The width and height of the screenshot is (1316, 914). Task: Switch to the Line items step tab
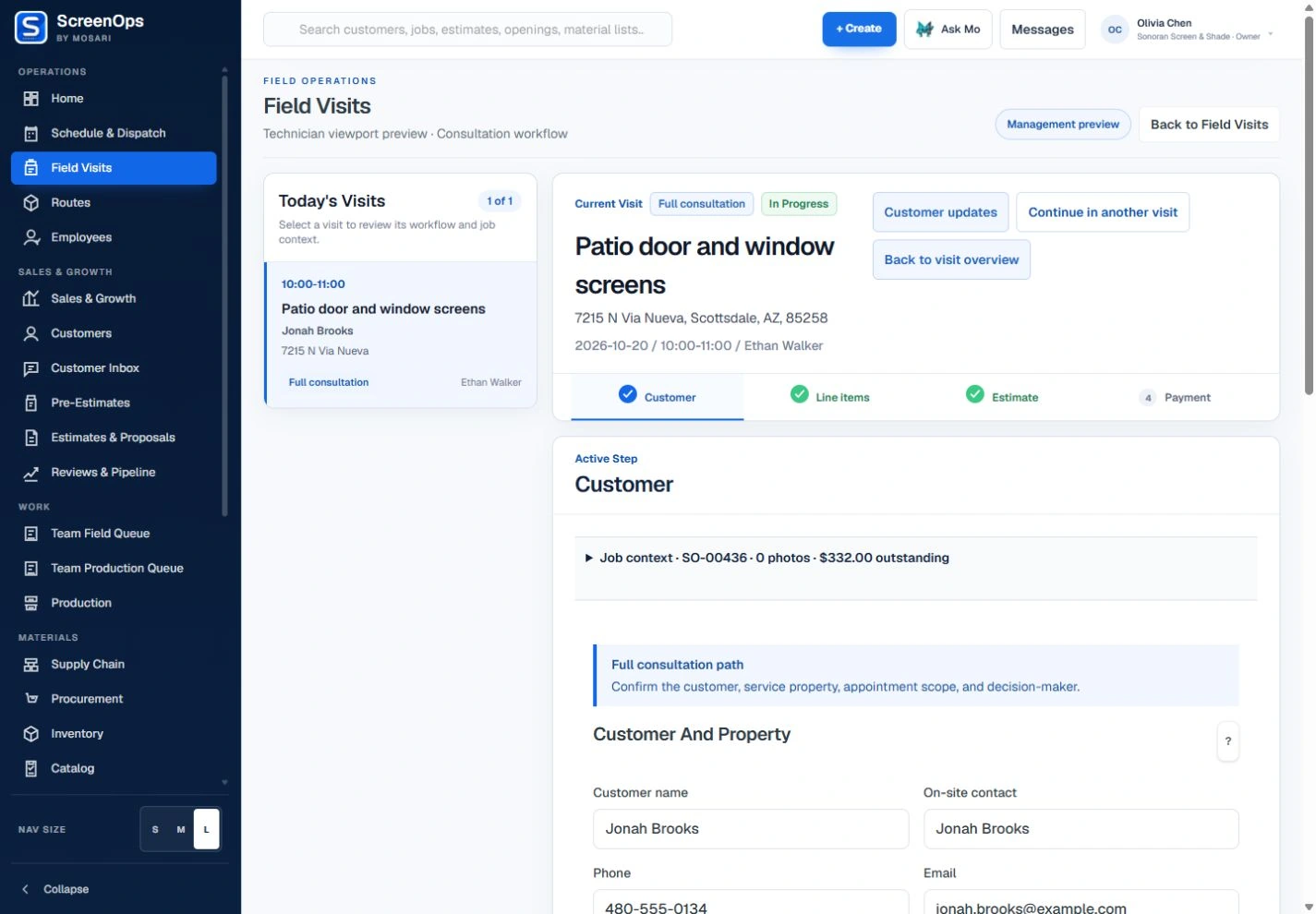830,397
